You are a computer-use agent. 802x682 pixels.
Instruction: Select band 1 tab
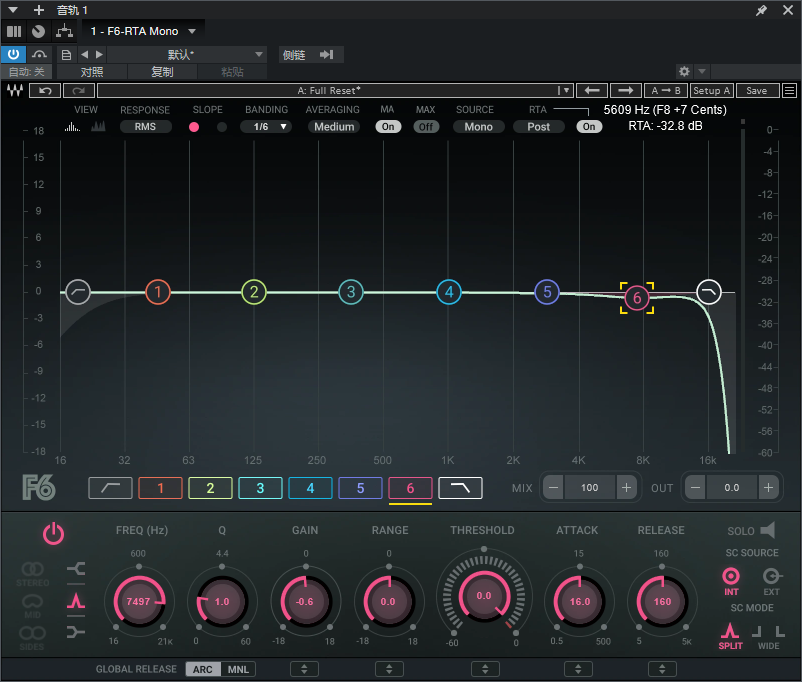click(160, 488)
